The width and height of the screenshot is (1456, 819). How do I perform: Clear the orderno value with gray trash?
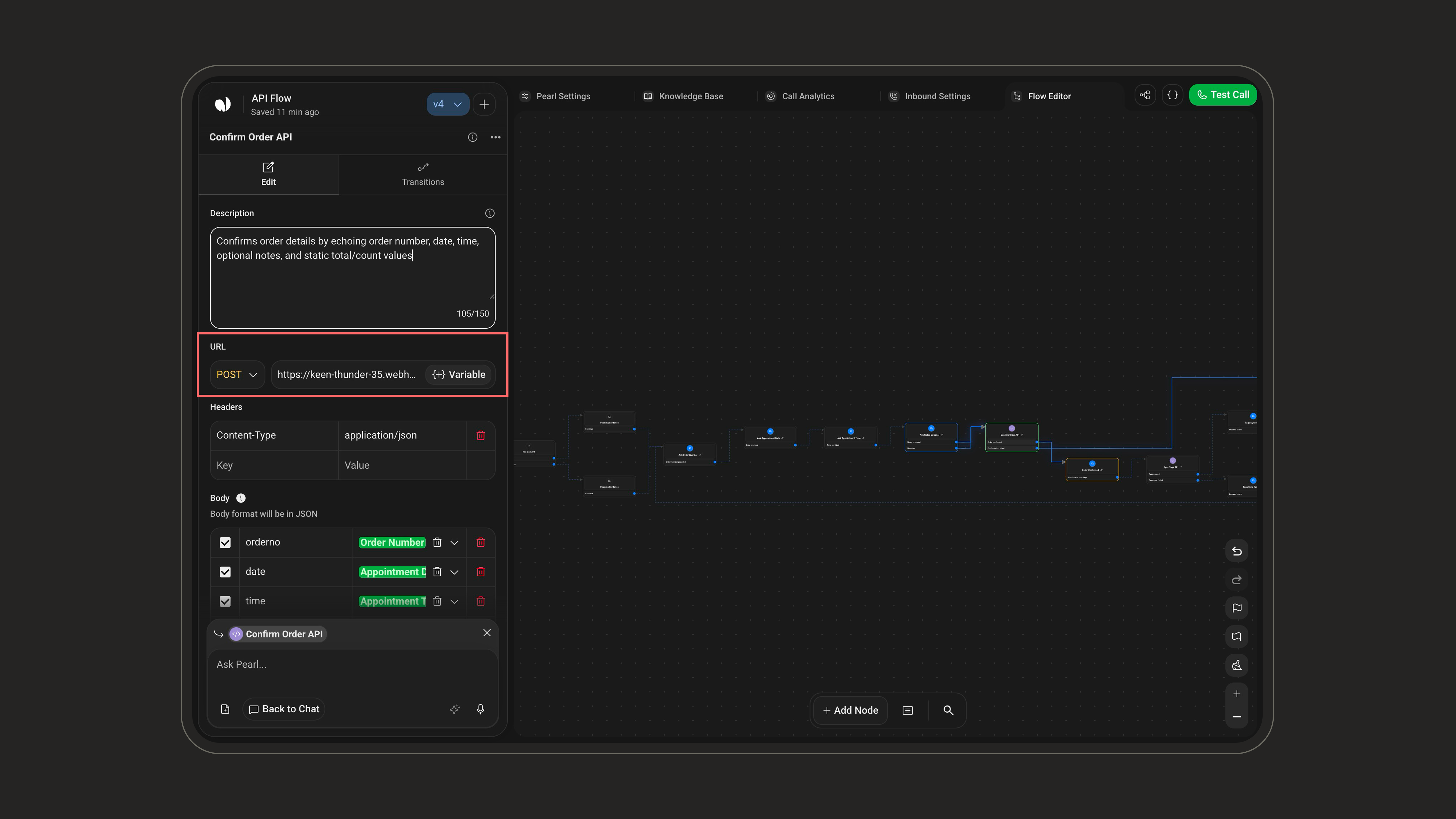tap(437, 543)
